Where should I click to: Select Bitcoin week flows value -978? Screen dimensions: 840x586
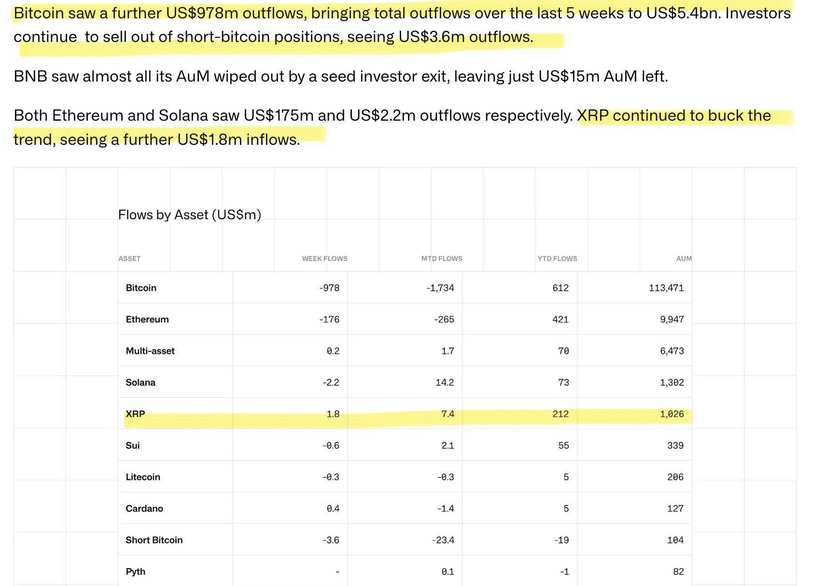click(x=329, y=288)
